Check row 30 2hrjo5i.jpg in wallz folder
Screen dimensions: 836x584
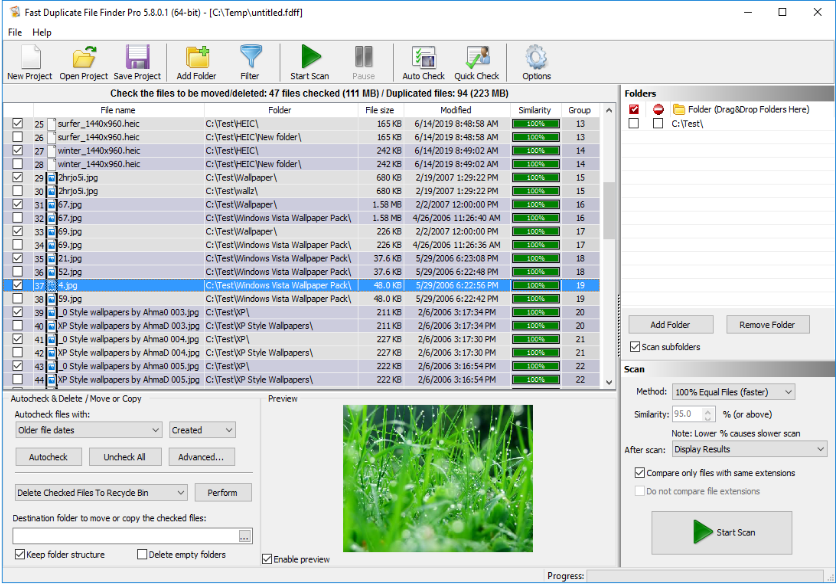tap(18, 191)
